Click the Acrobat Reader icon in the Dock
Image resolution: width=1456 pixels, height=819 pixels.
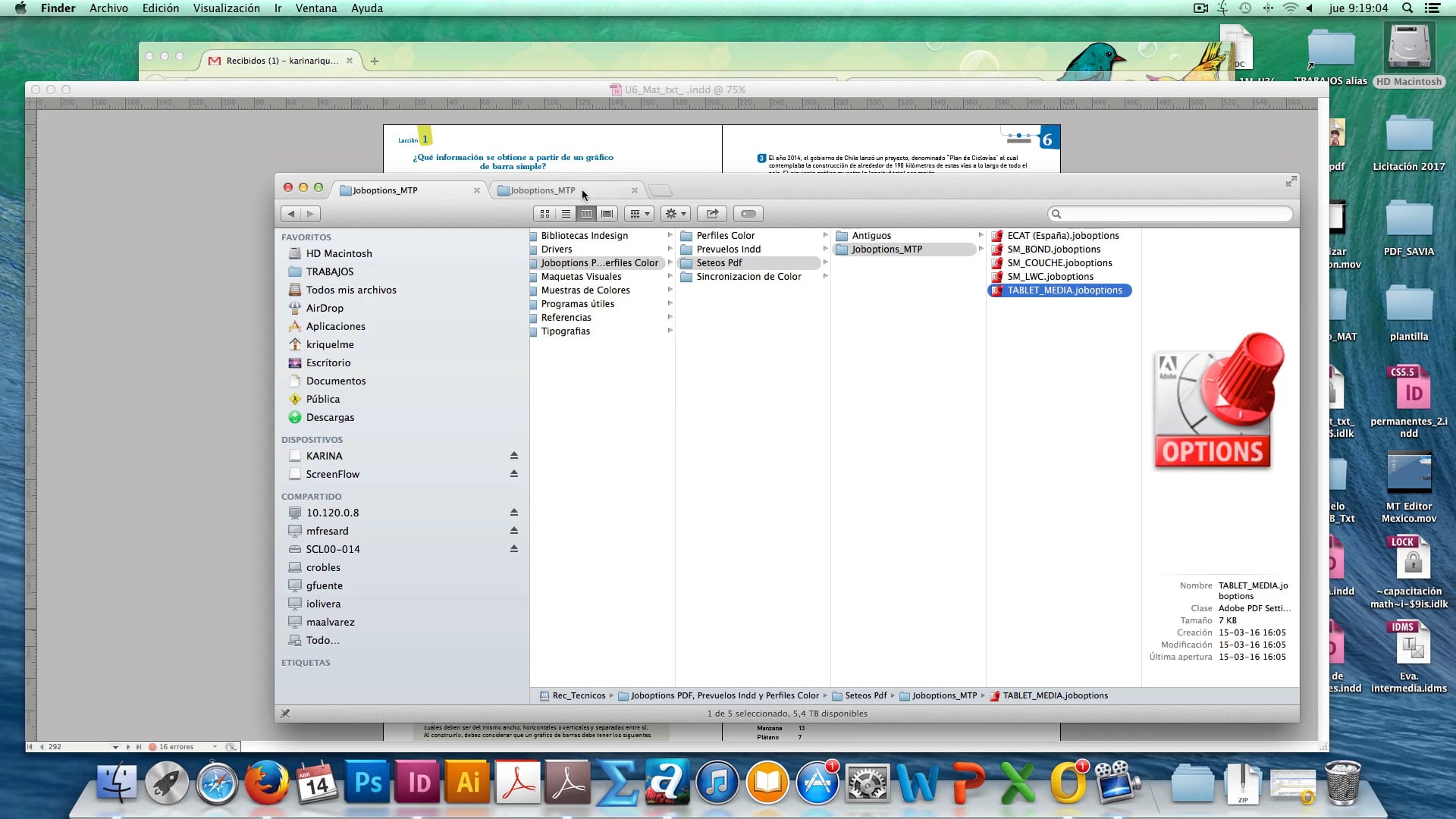tap(517, 782)
